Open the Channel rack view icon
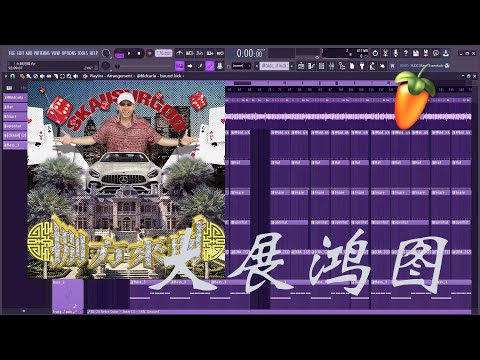 tap(322, 66)
